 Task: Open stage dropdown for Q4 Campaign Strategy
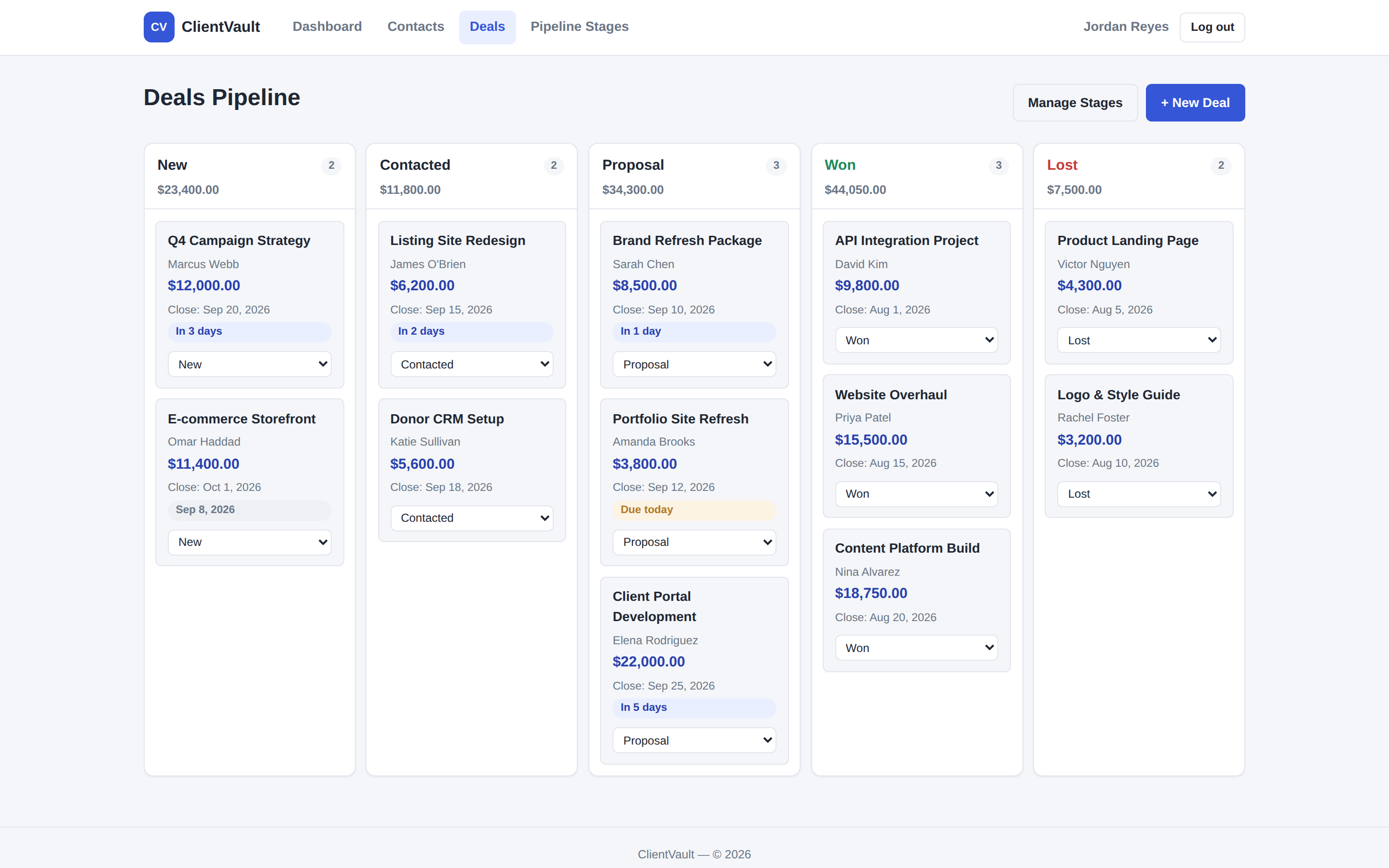(x=250, y=364)
